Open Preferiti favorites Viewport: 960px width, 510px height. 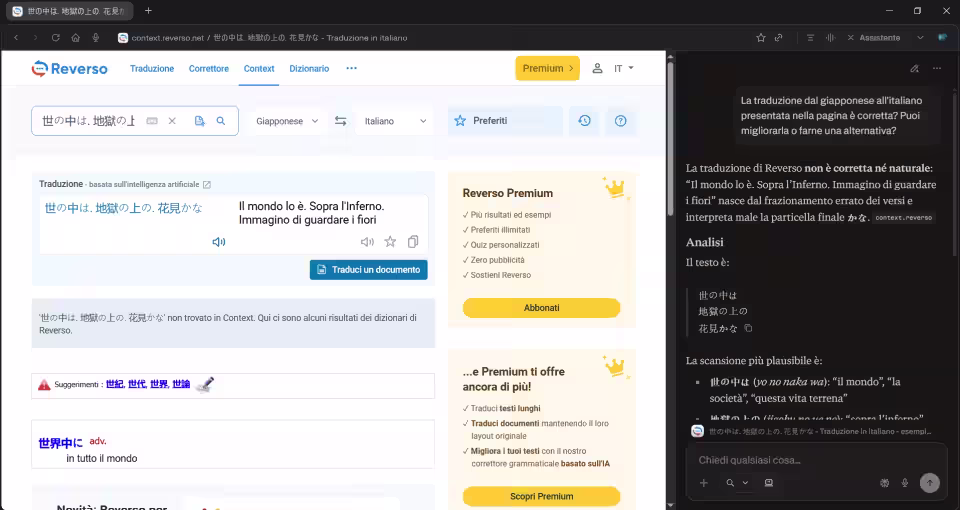coord(506,121)
